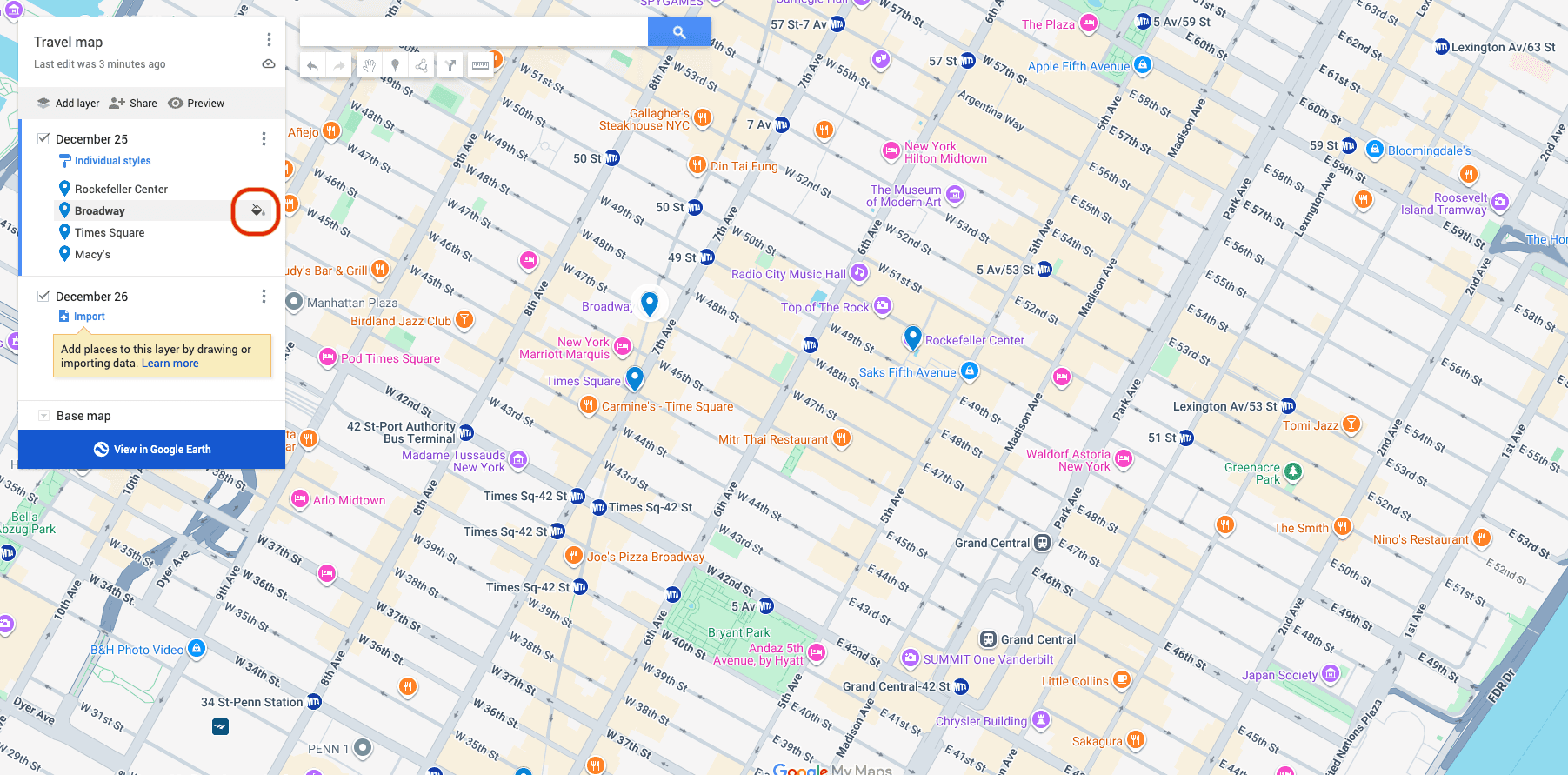Open the December 25 layer options menu
Image resolution: width=1568 pixels, height=775 pixels.
[x=264, y=139]
